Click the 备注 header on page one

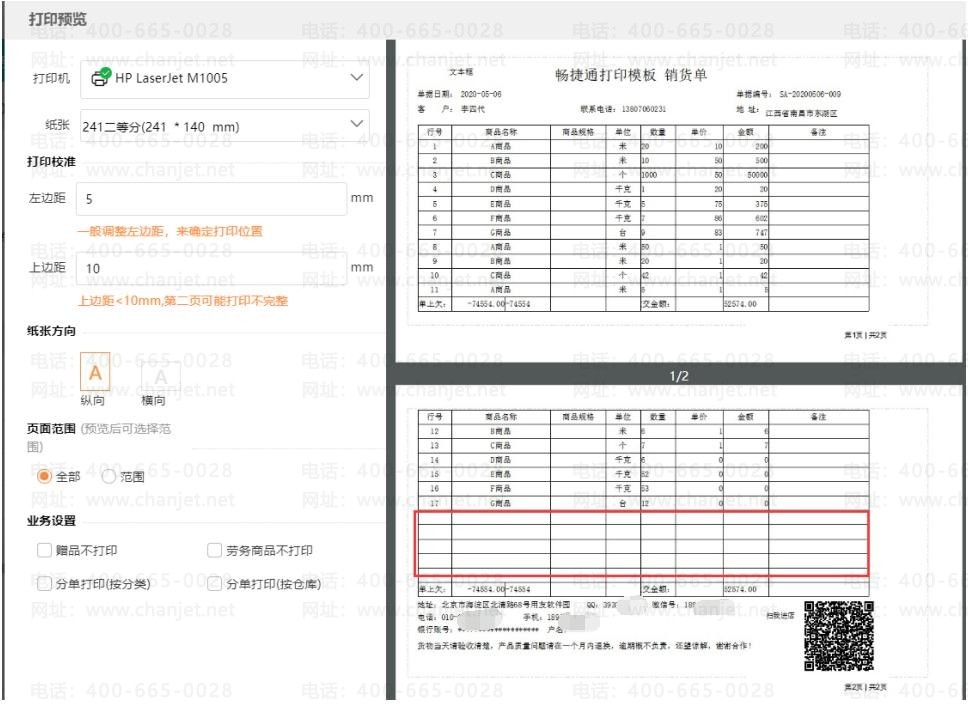tap(818, 132)
